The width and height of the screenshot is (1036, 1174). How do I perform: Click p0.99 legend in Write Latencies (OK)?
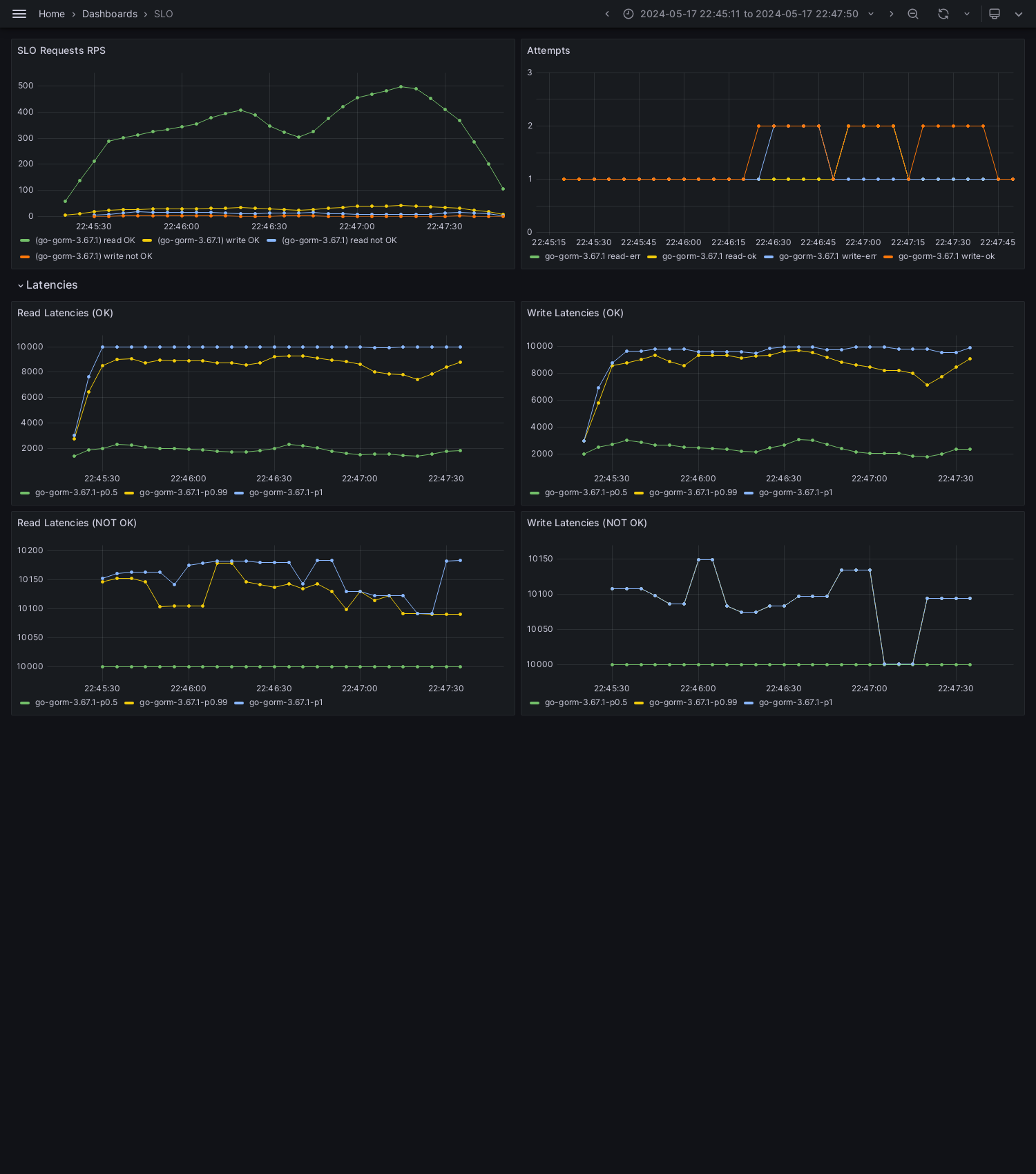coord(693,492)
